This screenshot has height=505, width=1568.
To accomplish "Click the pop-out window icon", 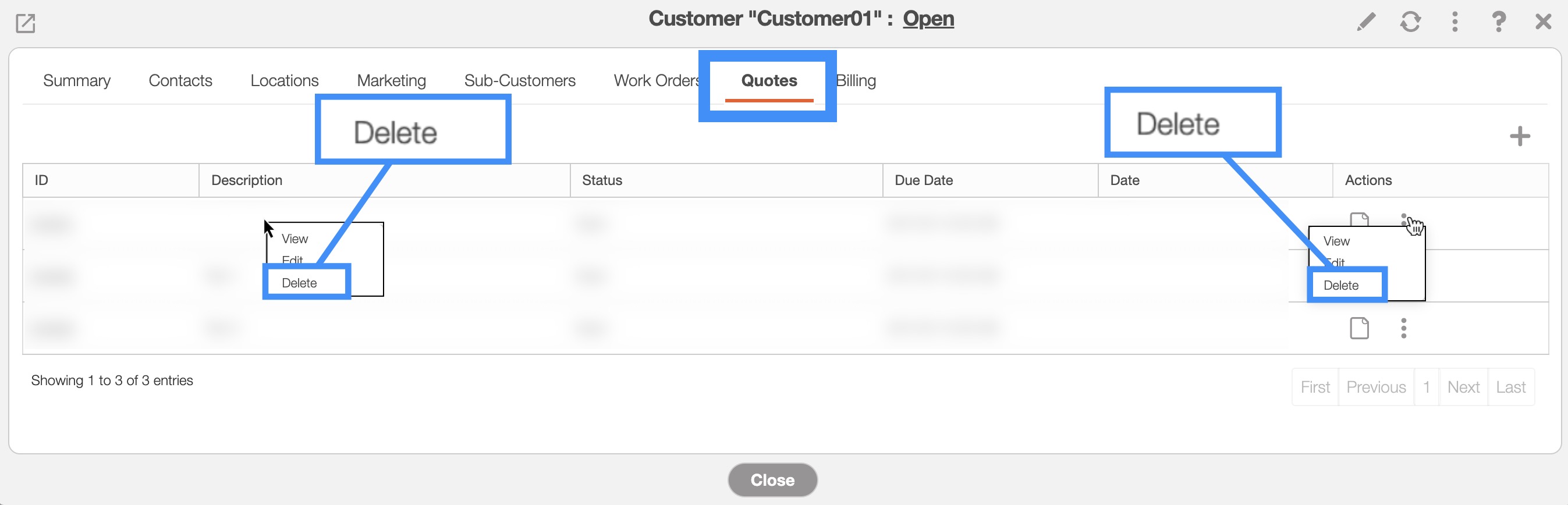I will tap(26, 23).
